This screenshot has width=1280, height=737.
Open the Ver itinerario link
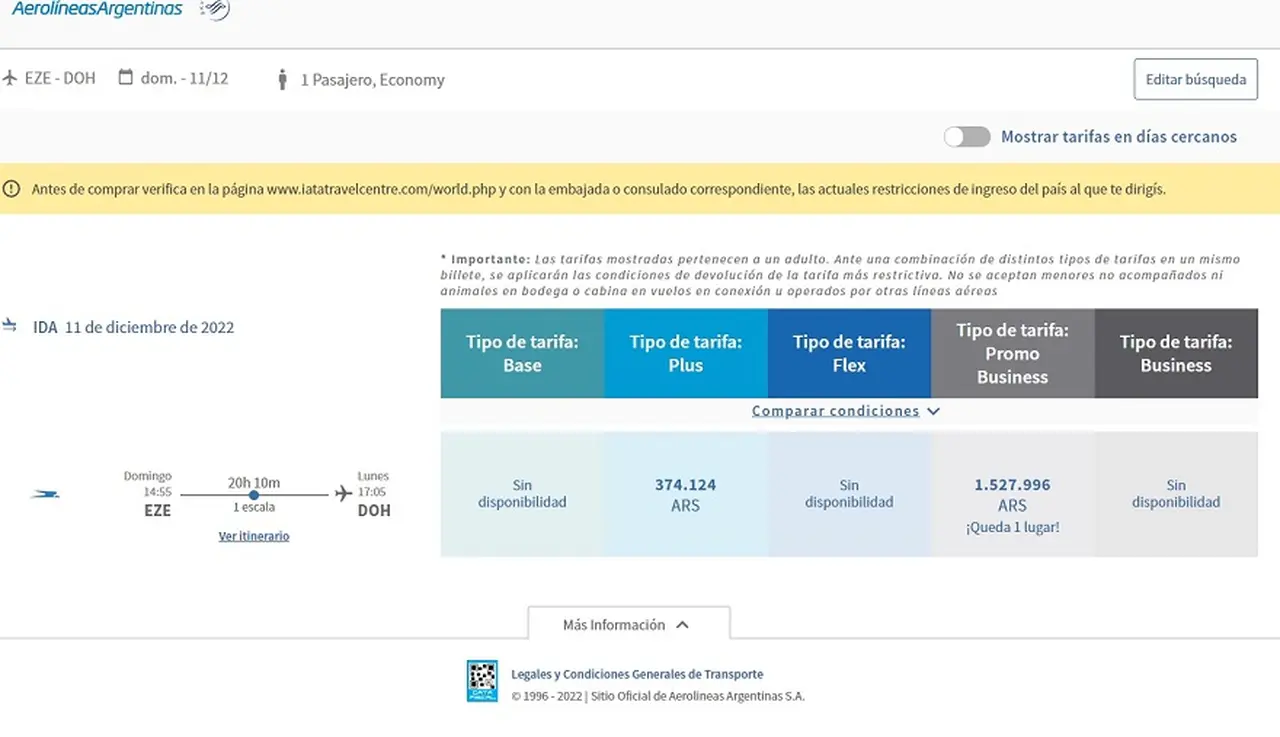[x=254, y=536]
